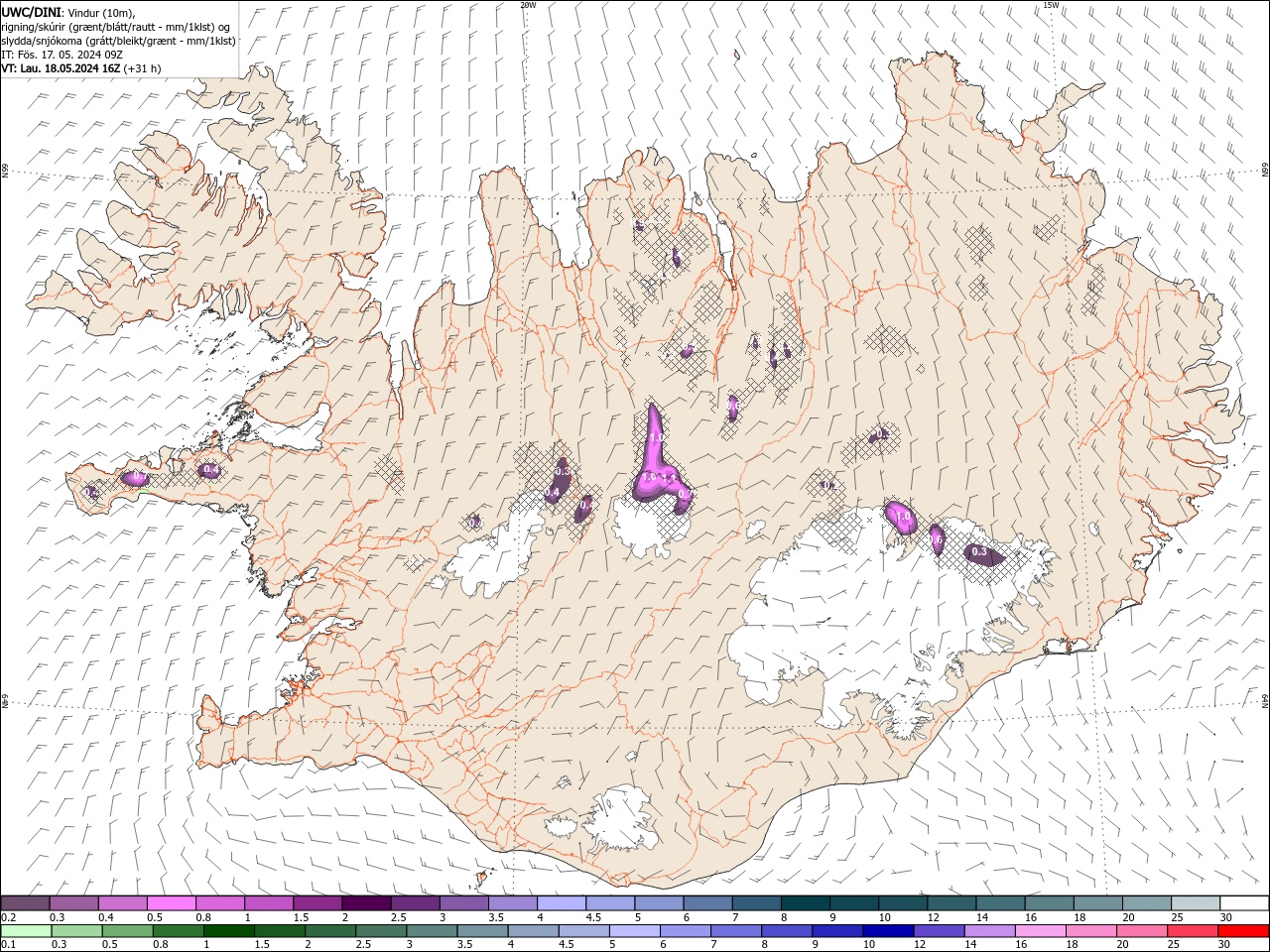This screenshot has height=952, width=1270.
Task: Select the lilac 14 rain legend swatch
Action: (989, 931)
